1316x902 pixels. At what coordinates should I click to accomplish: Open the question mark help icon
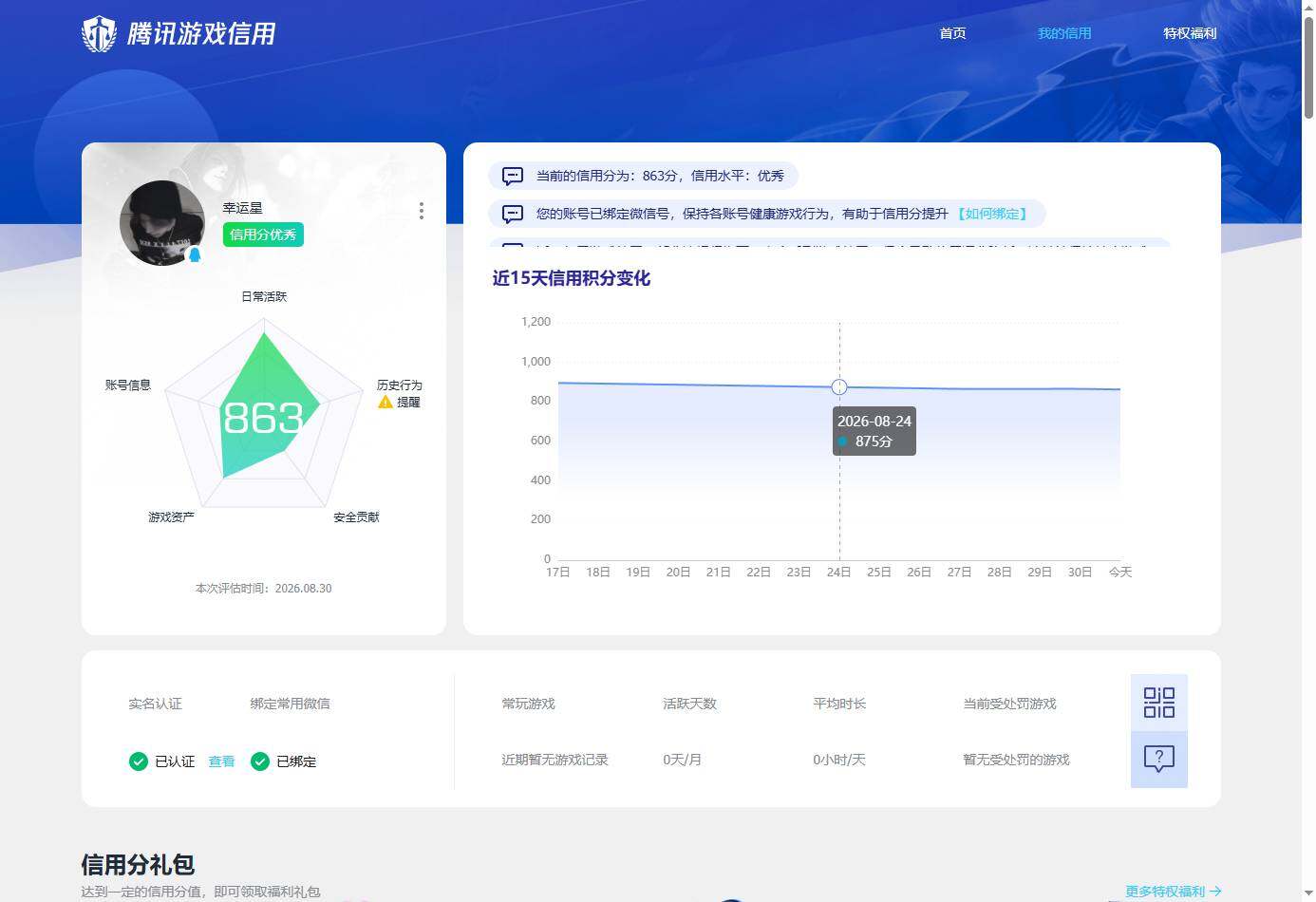[x=1158, y=759]
